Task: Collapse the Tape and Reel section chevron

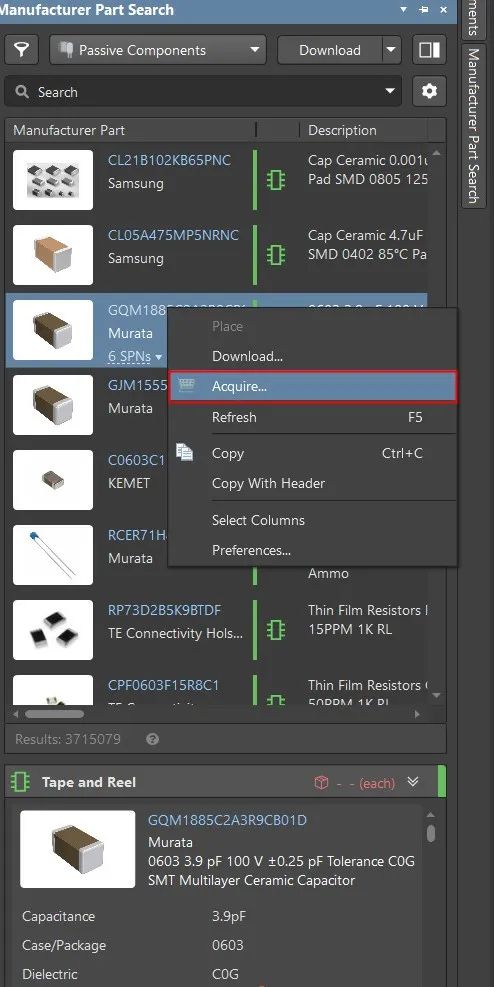Action: [413, 782]
